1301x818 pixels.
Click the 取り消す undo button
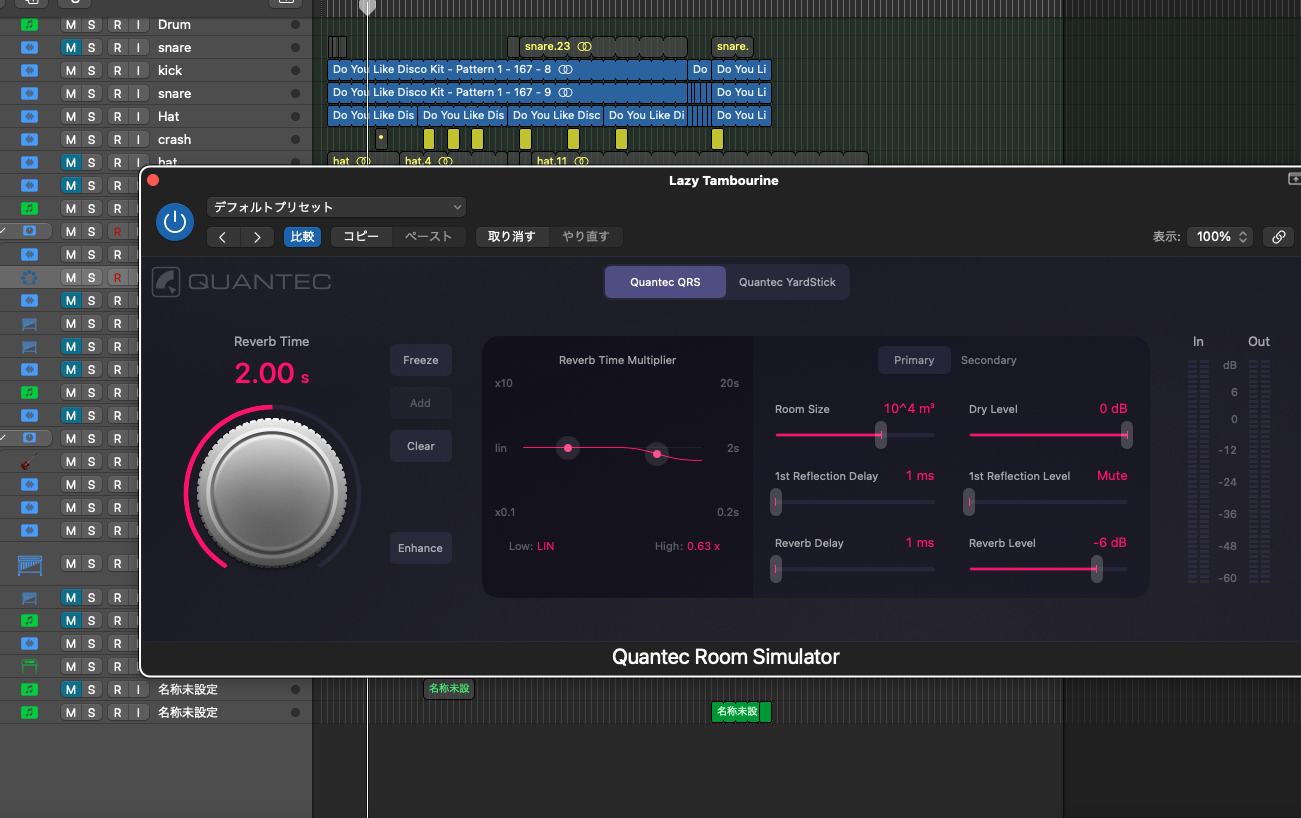click(512, 237)
